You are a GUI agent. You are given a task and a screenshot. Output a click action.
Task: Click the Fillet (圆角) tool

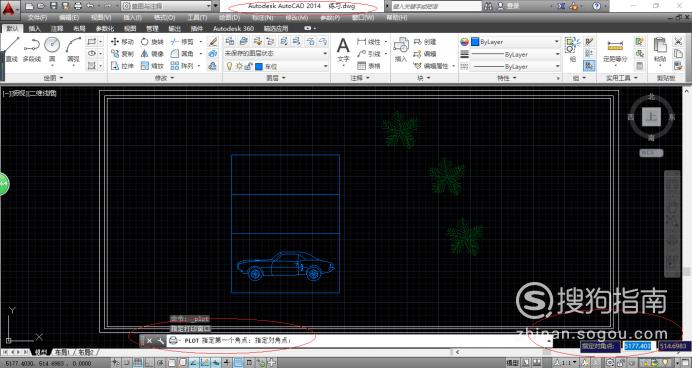[x=182, y=54]
